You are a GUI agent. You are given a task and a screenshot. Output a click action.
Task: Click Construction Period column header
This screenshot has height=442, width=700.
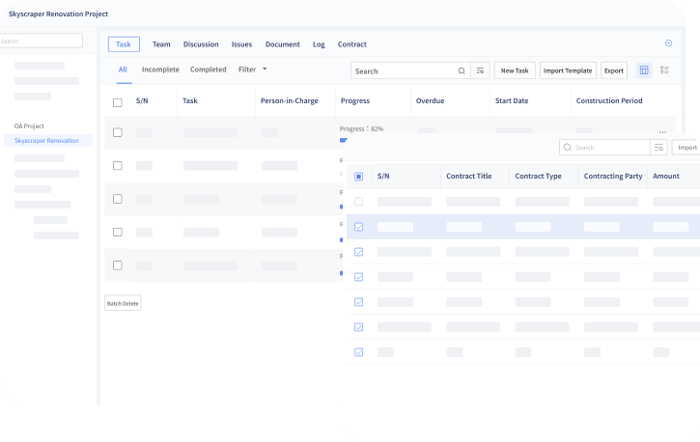tap(609, 100)
